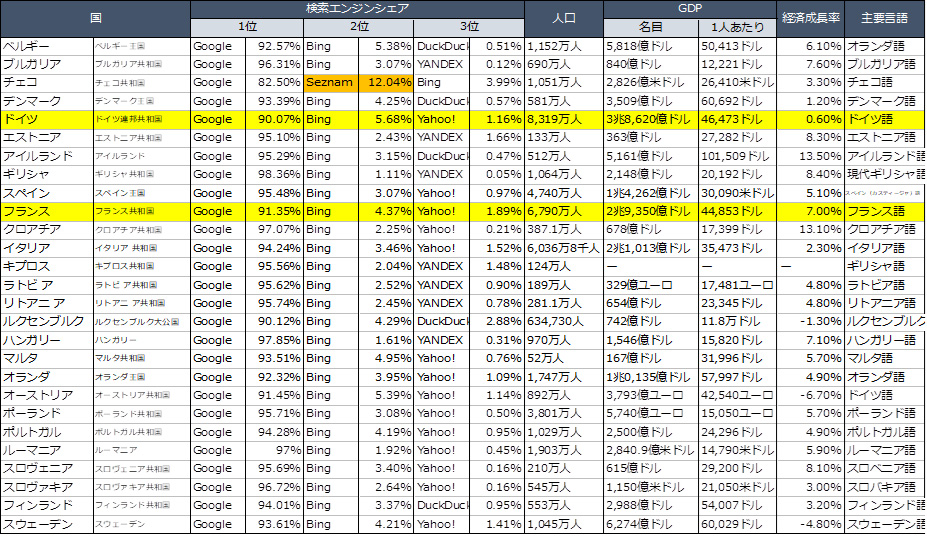This screenshot has height=536, width=927.
Task: Select the 3兆8,620億ドル GDP cell
Action: point(650,119)
